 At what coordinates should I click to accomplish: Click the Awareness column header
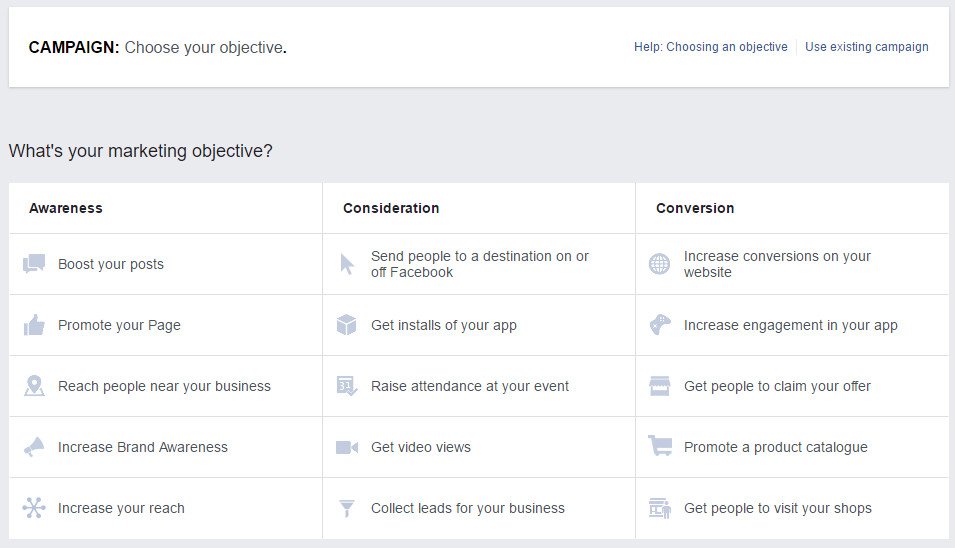(66, 208)
